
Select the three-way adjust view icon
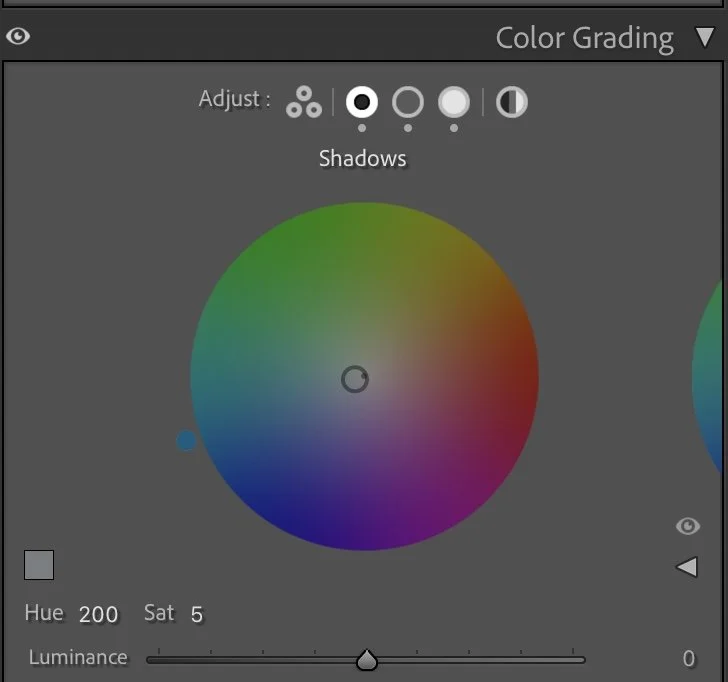coord(304,102)
